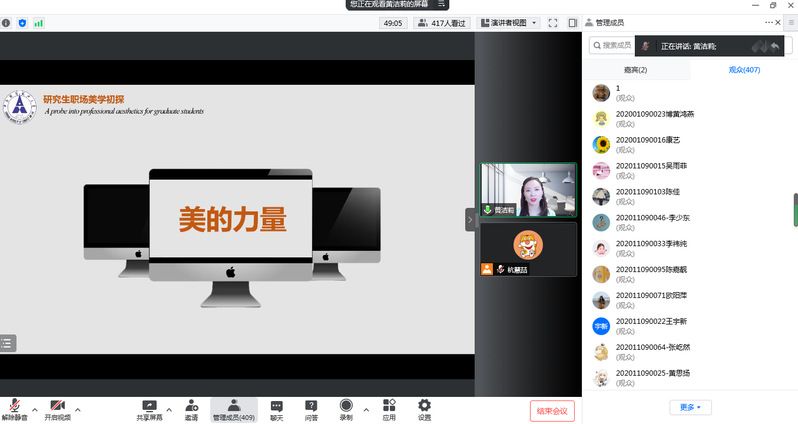Toggle recording with 录制 button
798x424 pixels.
click(346, 408)
